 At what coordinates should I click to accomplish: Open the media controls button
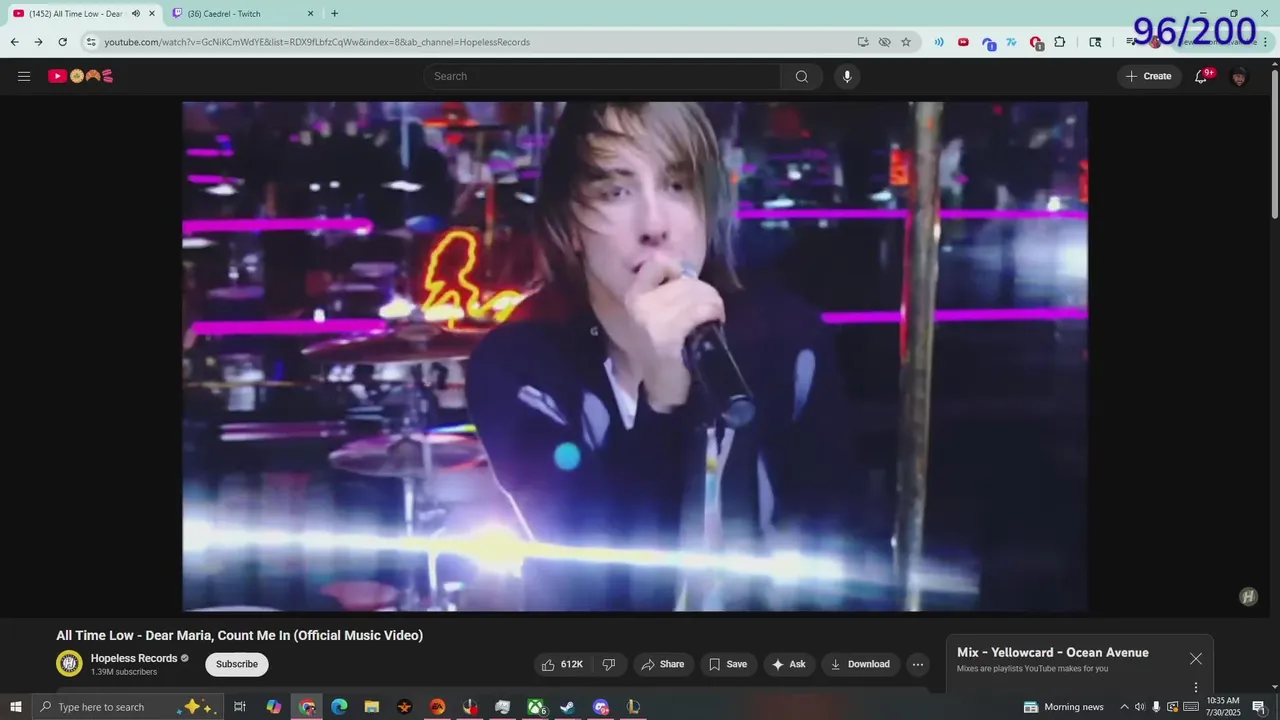point(1131,42)
